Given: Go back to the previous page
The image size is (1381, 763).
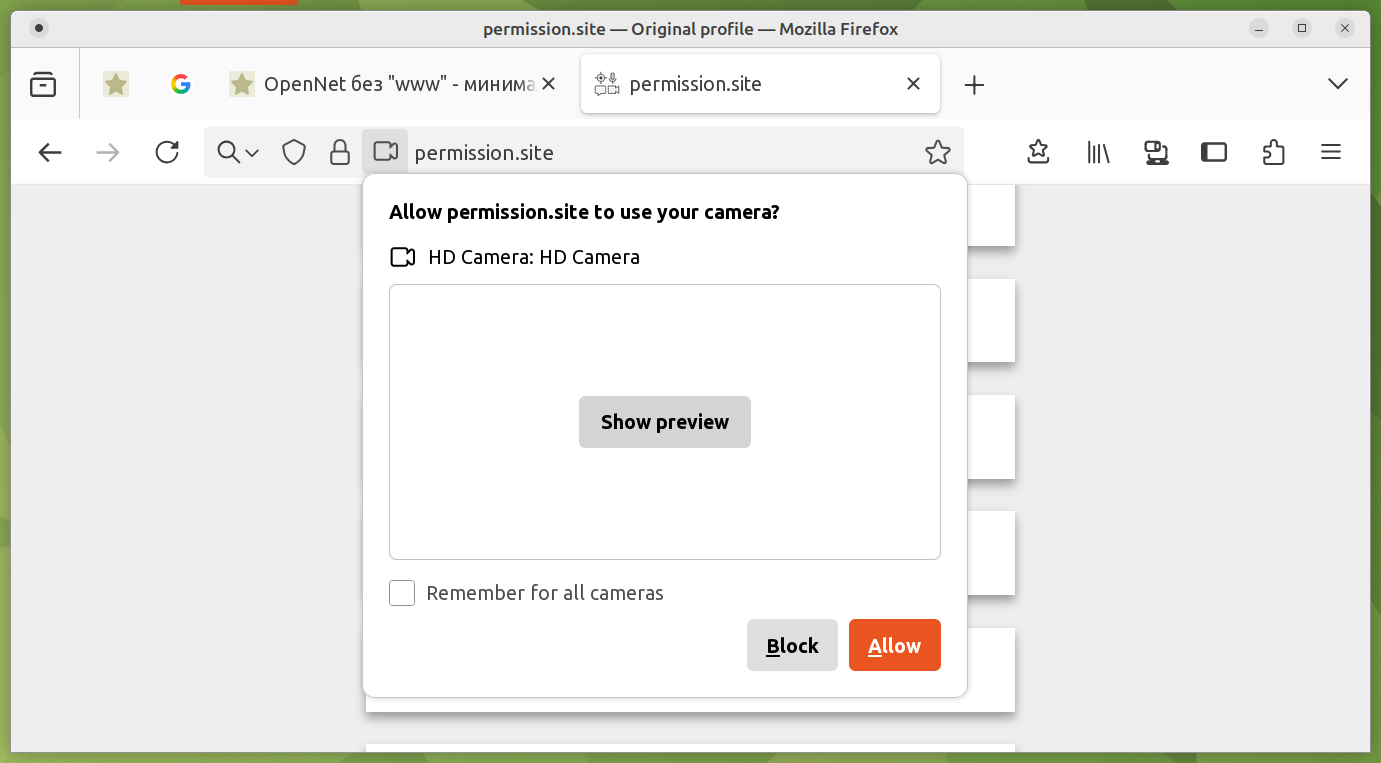Looking at the screenshot, I should [x=50, y=152].
